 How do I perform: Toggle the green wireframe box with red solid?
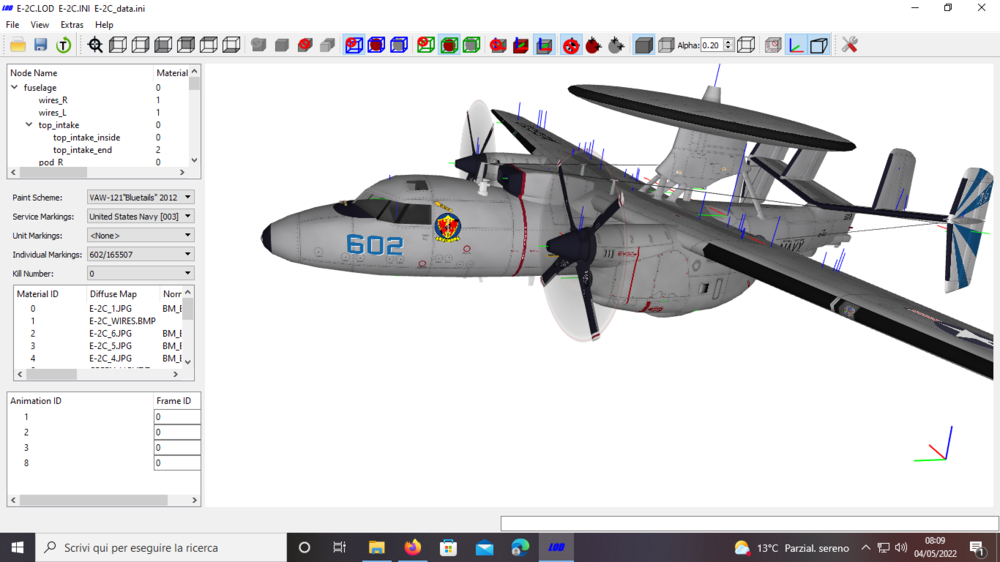click(x=449, y=45)
